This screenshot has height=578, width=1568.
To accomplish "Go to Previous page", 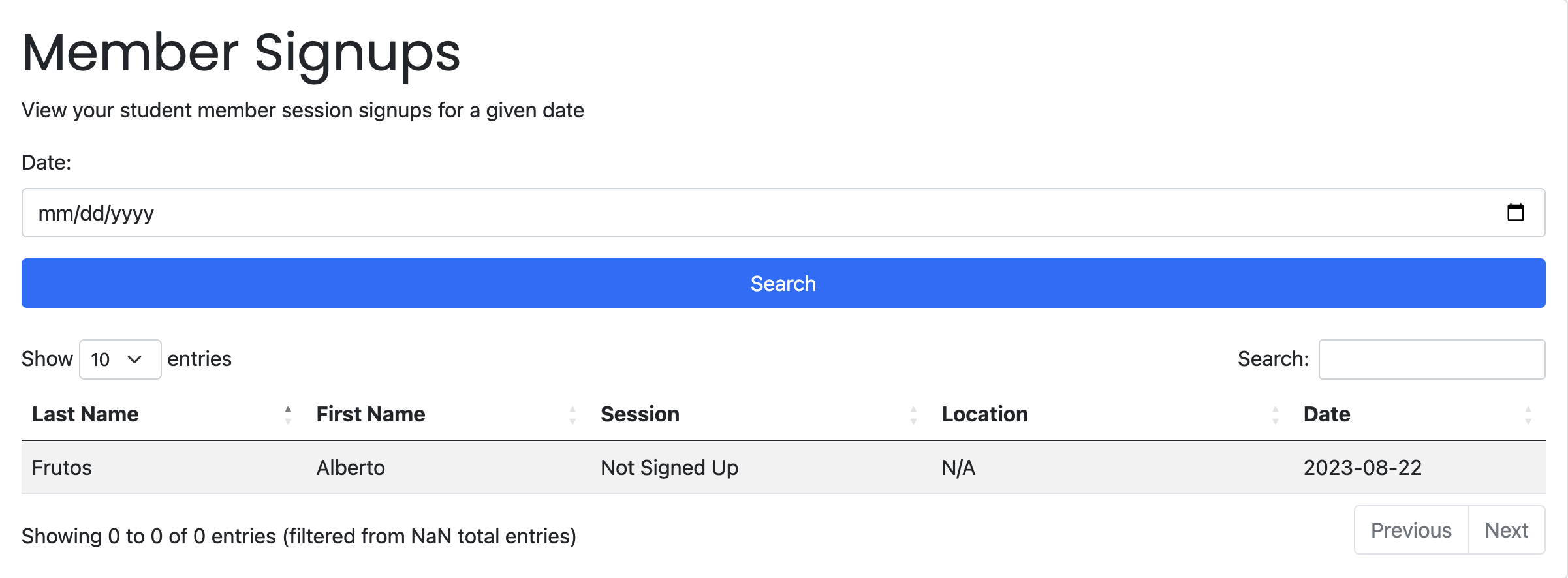I will (1411, 530).
